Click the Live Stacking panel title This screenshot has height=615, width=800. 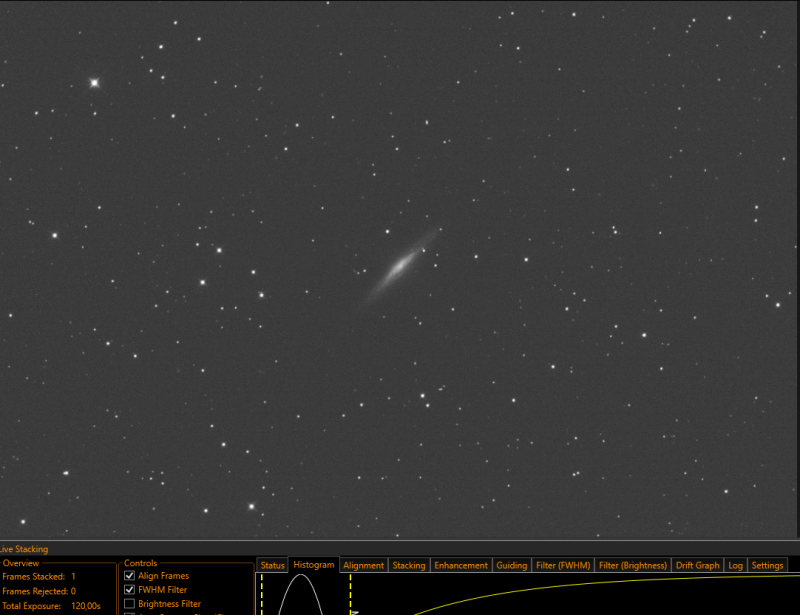coord(24,549)
